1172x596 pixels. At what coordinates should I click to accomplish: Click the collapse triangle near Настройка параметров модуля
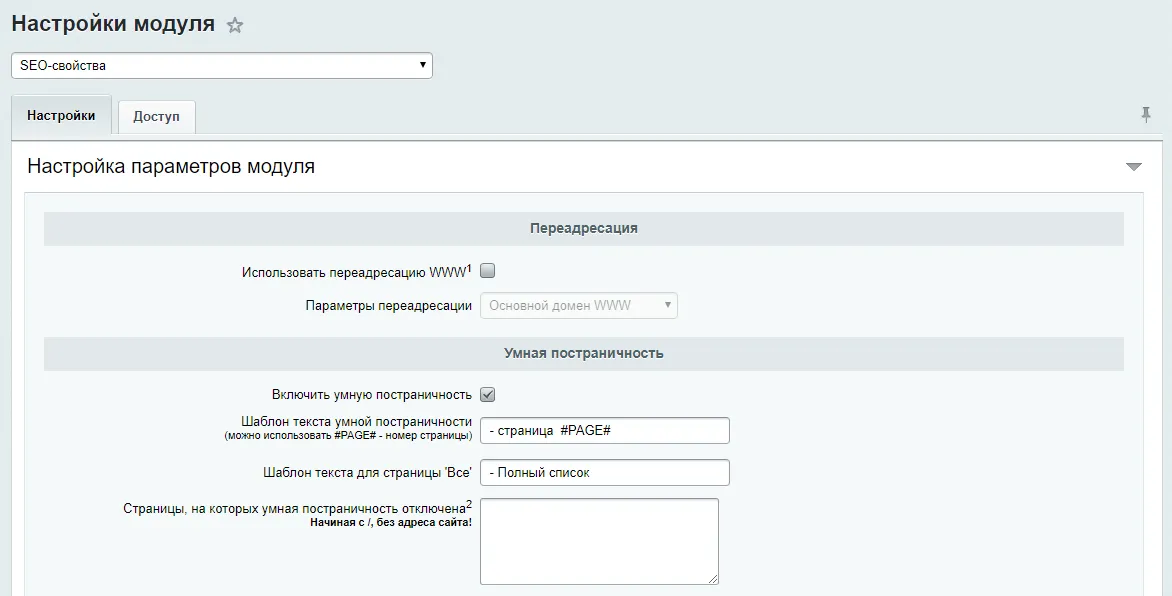[x=1133, y=167]
